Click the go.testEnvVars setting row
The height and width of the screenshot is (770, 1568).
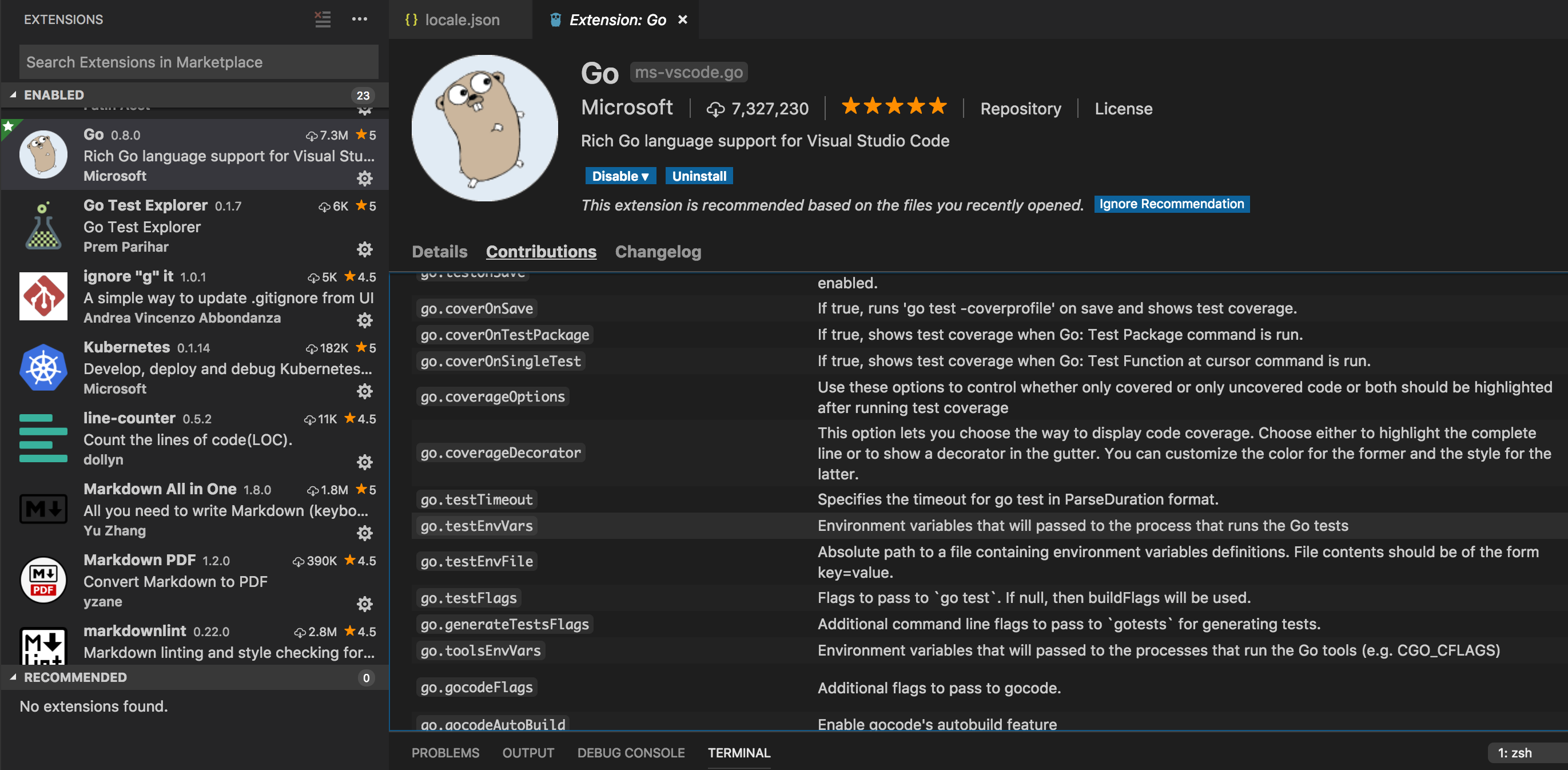click(990, 525)
